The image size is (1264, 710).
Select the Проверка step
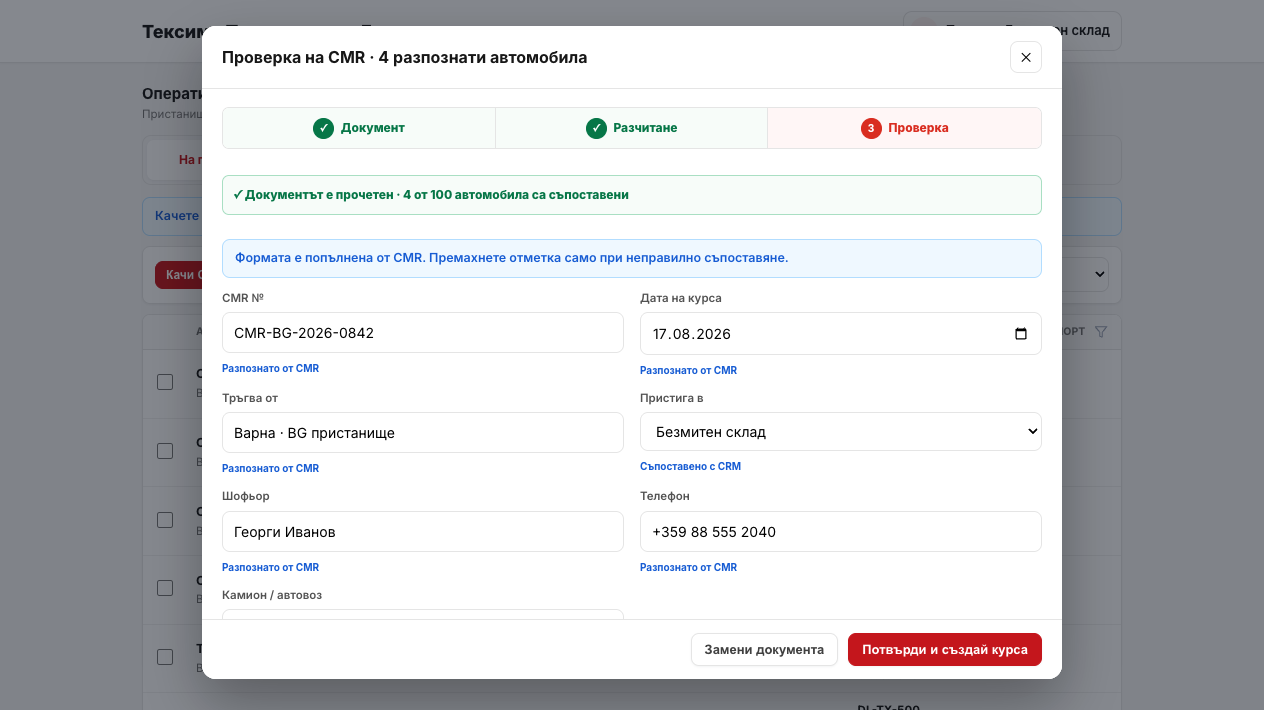(904, 128)
